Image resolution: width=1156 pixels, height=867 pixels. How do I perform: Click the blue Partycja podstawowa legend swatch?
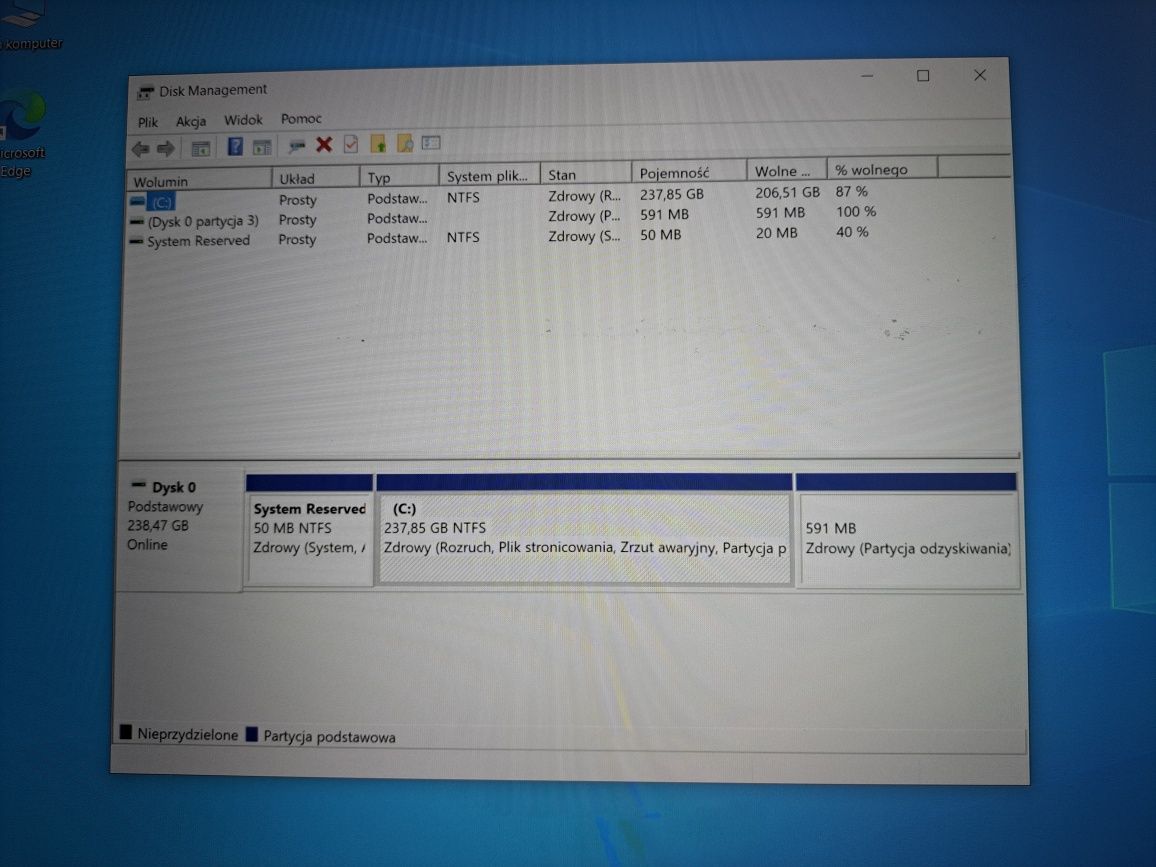tap(251, 734)
